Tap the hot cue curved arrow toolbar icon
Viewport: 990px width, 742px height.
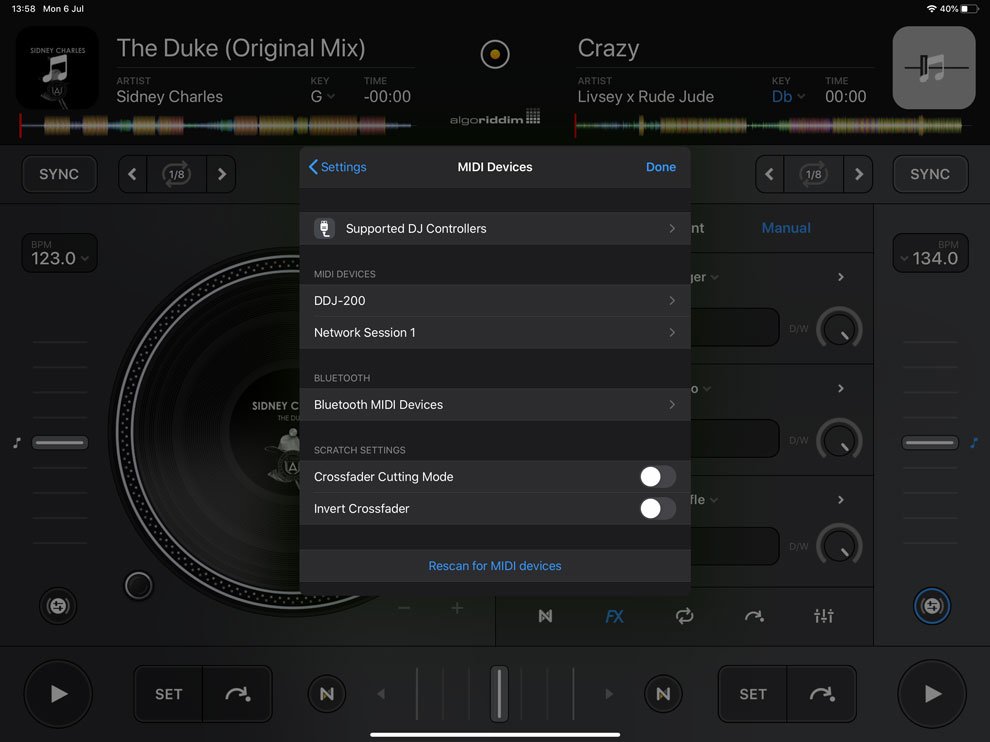(754, 617)
